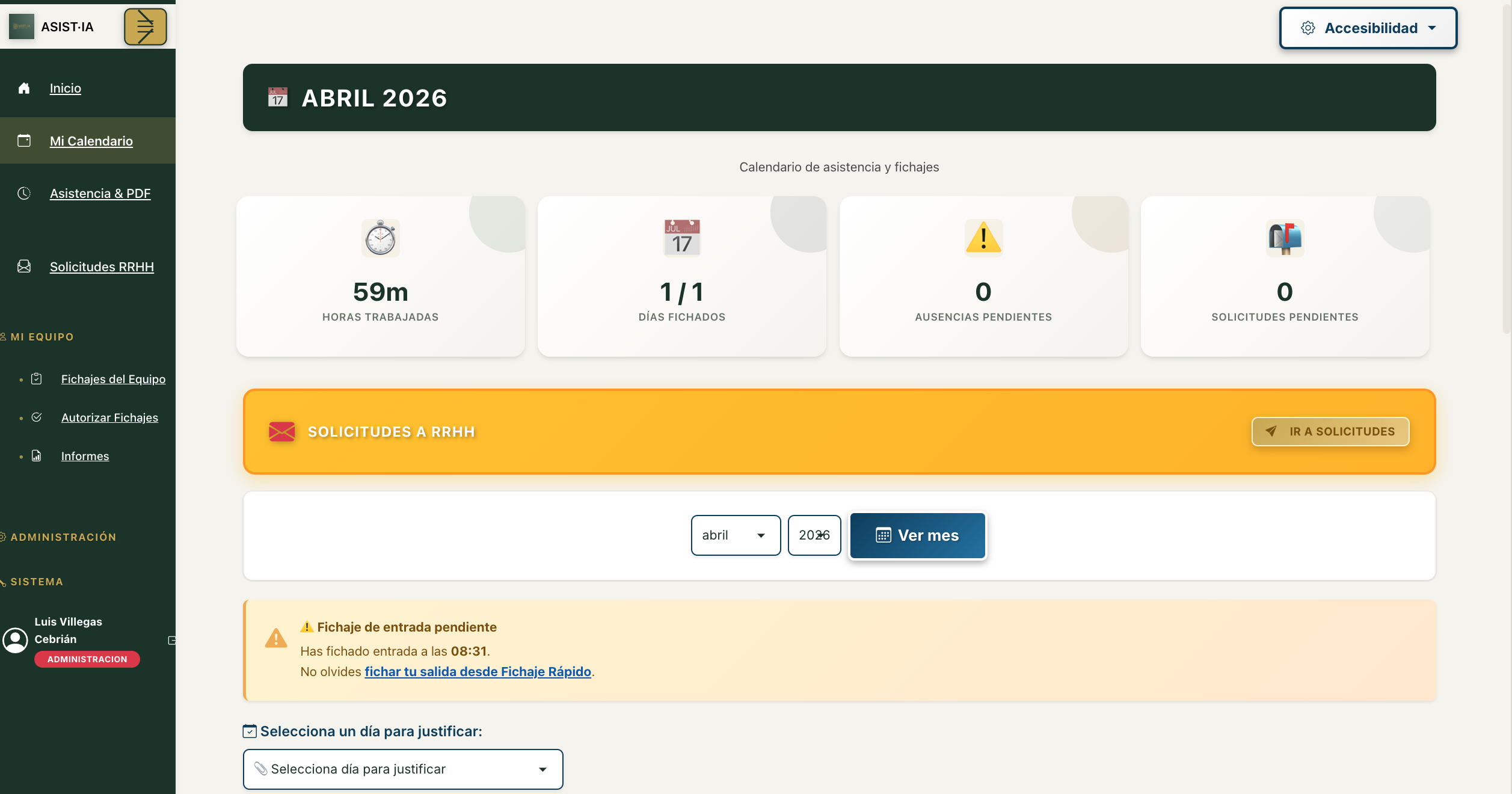1512x794 pixels.
Task: Open the 2026 year selector
Action: tap(814, 535)
